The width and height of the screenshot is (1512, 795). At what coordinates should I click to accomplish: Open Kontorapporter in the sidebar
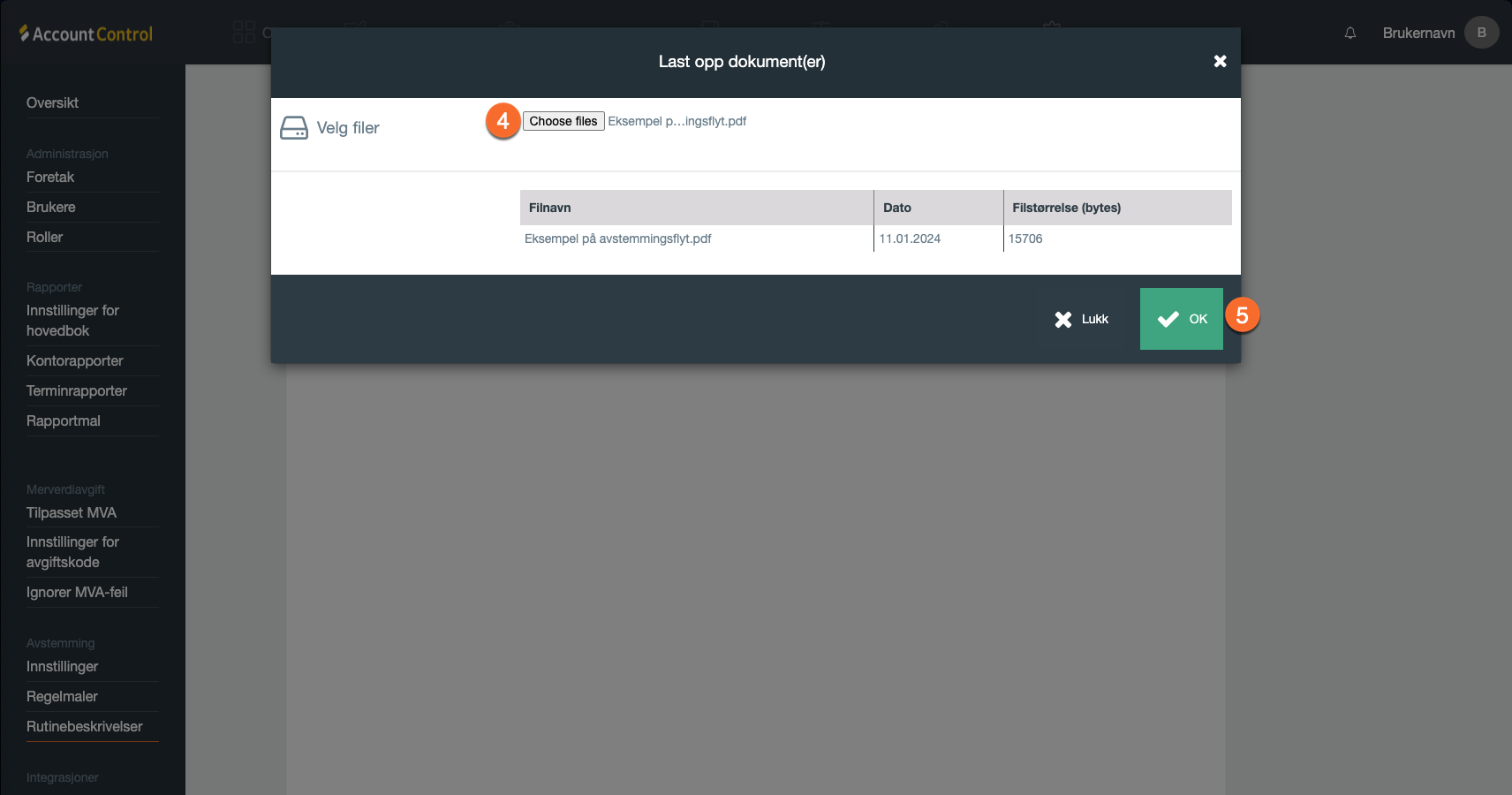pyautogui.click(x=74, y=360)
